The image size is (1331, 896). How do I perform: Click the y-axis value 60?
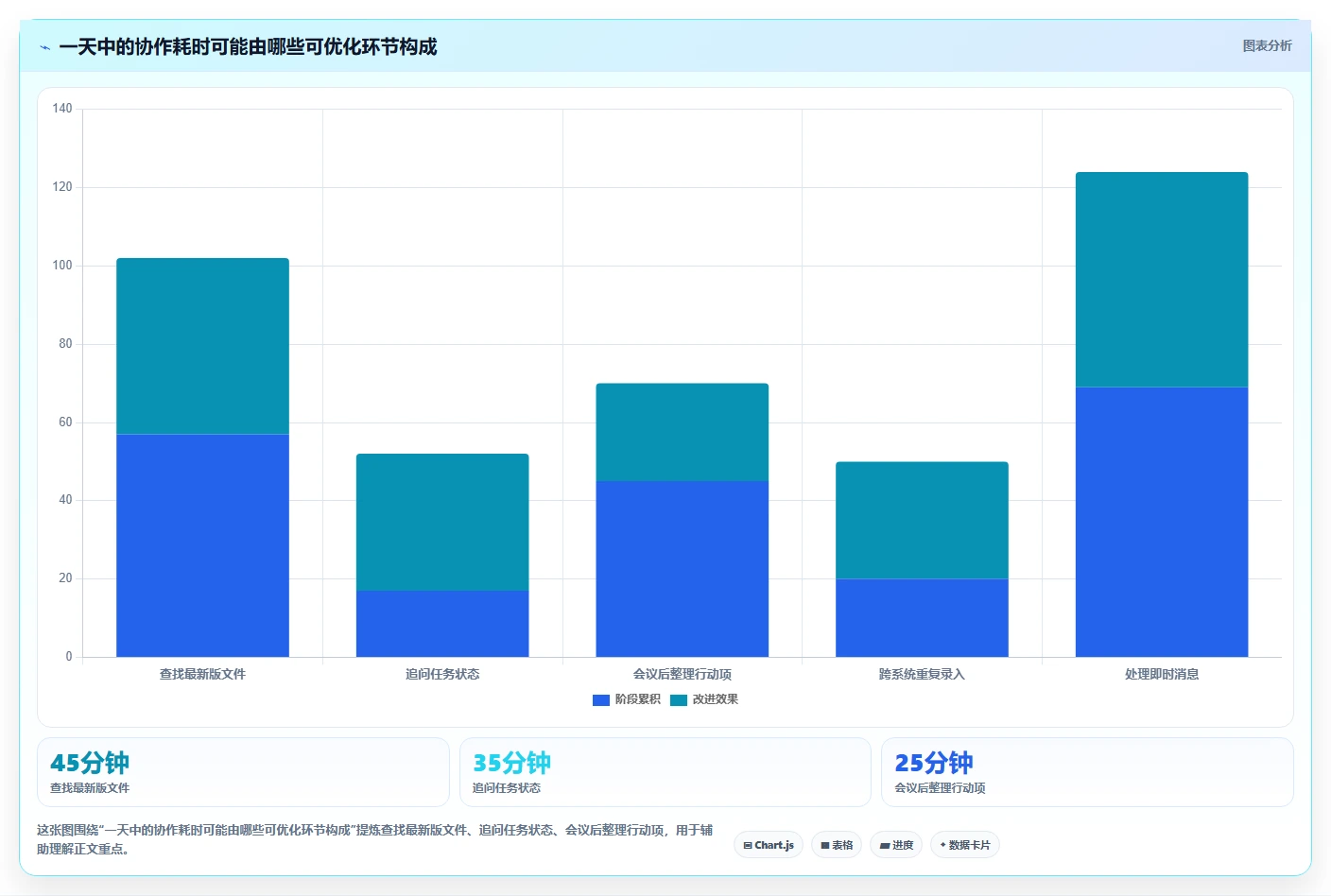pos(65,422)
